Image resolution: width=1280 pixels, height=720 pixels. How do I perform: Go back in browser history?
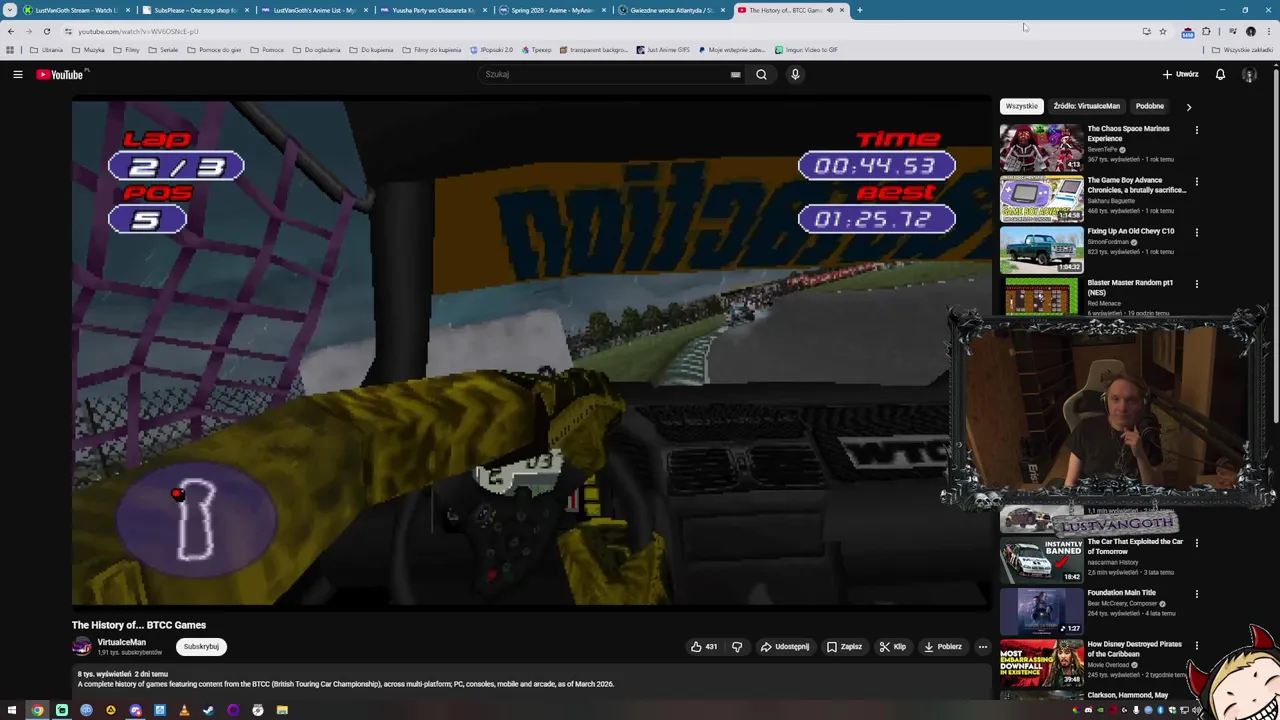11,31
